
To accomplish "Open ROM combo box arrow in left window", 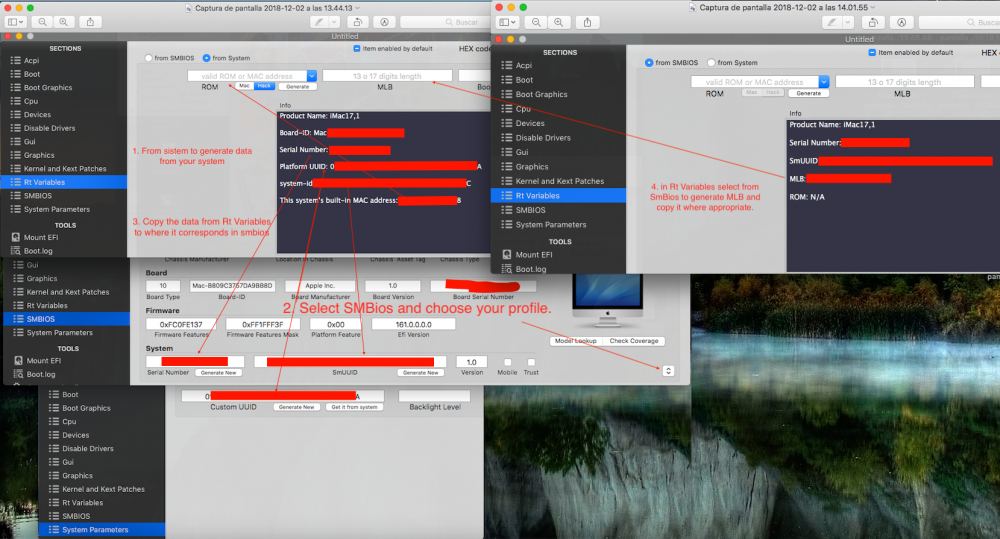I will point(311,76).
